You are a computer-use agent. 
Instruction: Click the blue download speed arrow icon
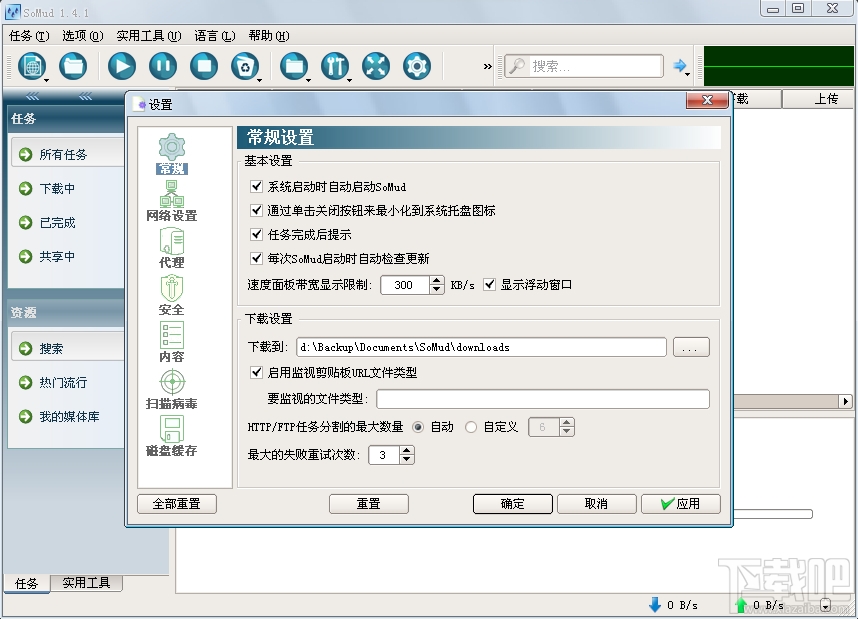(654, 604)
